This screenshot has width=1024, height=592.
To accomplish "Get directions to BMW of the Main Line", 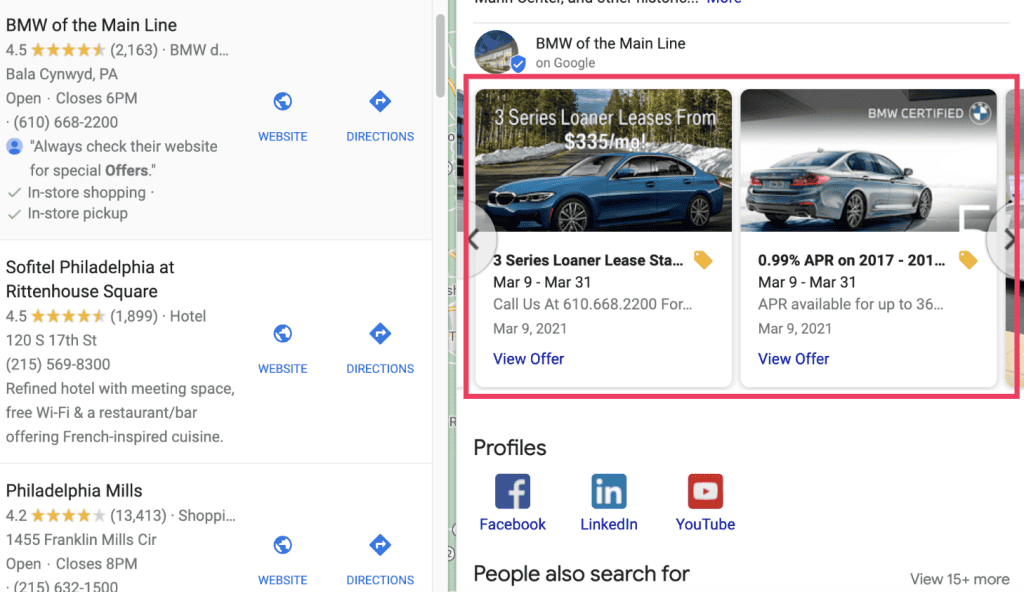I will (380, 116).
